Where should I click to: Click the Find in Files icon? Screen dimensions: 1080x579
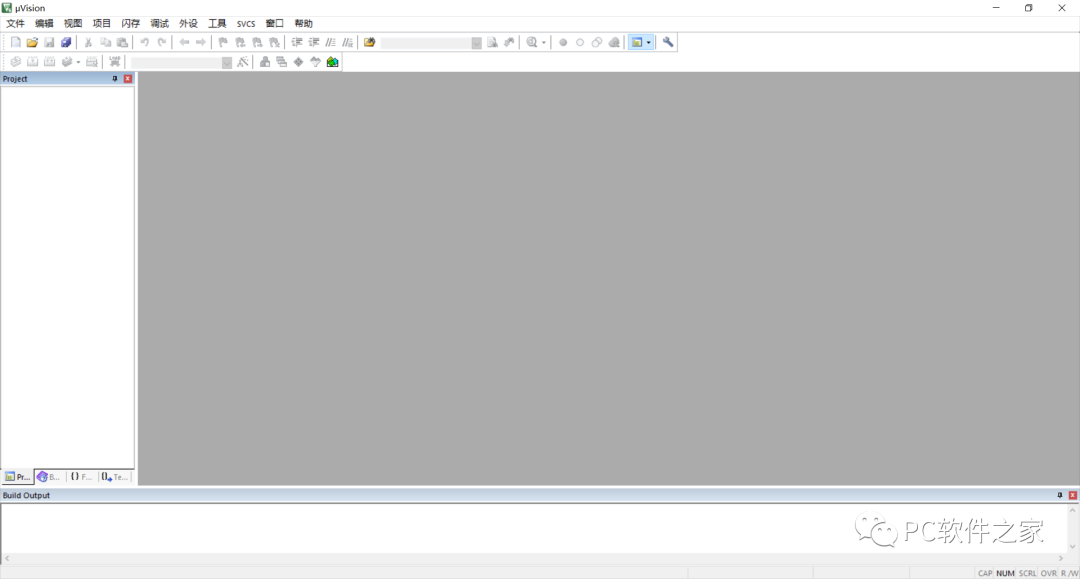click(370, 42)
